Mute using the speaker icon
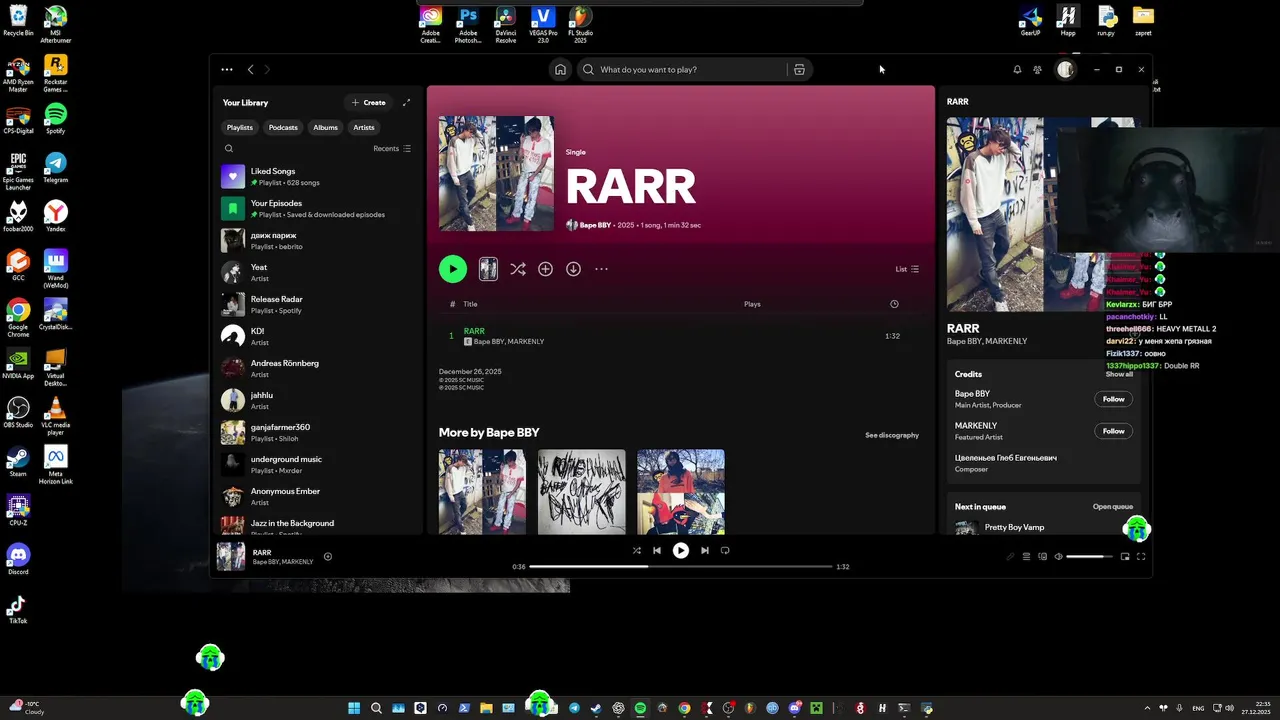Viewport: 1280px width, 720px height. 1059,556
